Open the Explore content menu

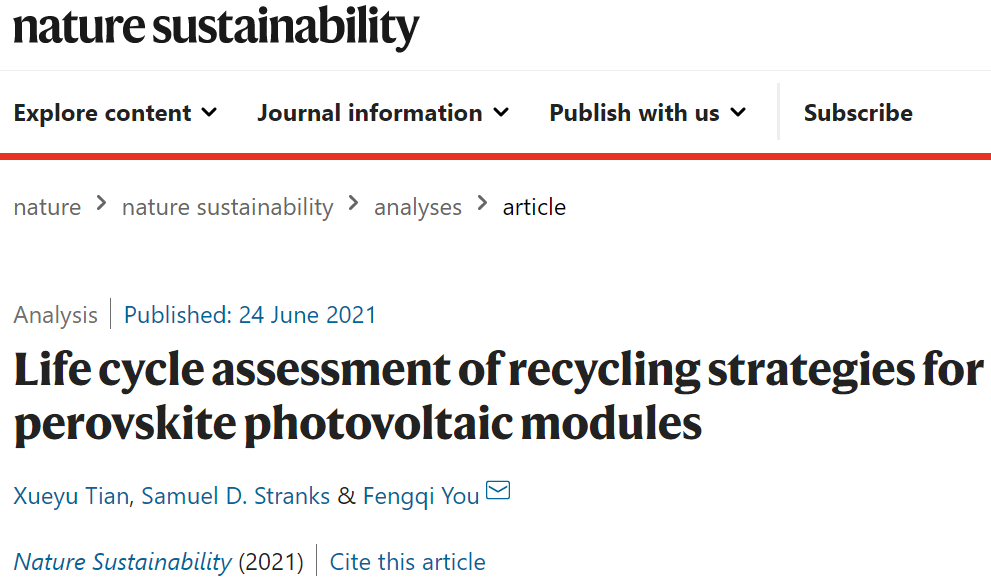[116, 113]
